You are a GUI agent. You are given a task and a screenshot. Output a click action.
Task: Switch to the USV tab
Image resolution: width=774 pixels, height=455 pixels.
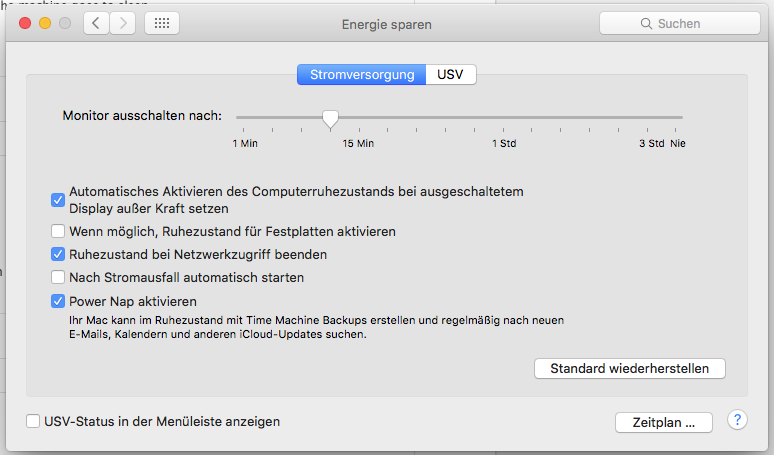pyautogui.click(x=450, y=75)
